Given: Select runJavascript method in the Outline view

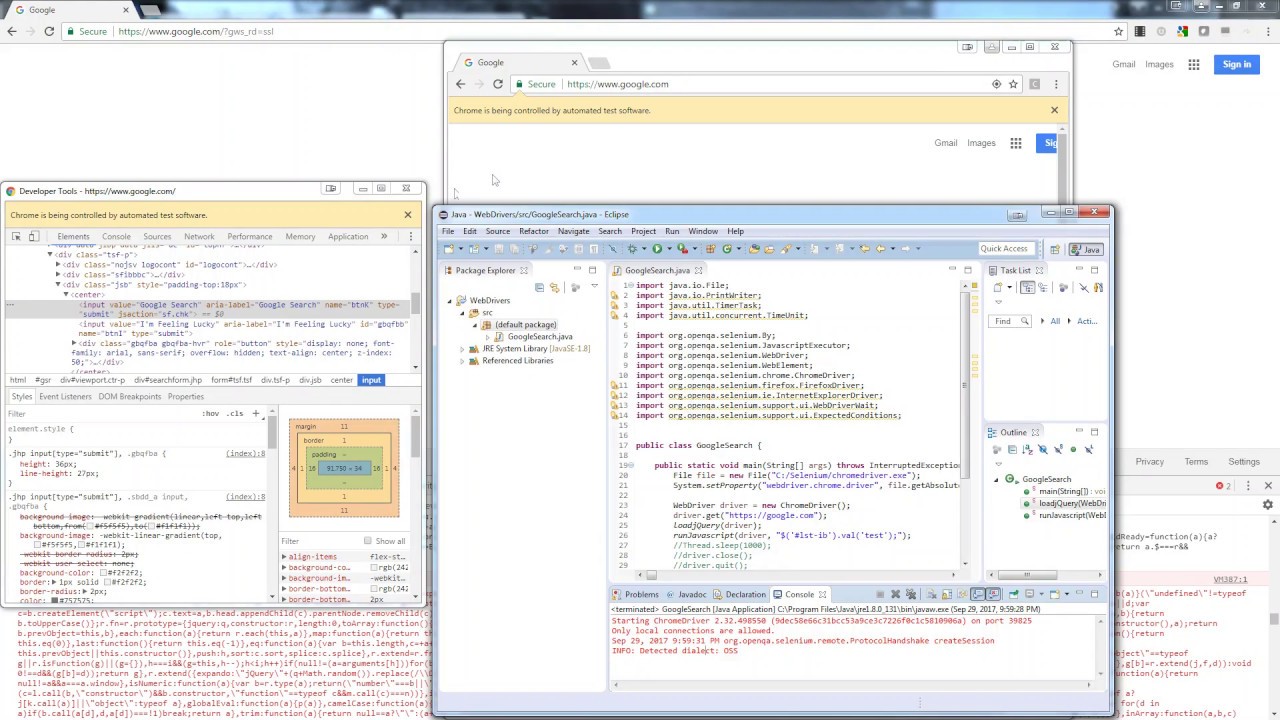Looking at the screenshot, I should tap(1072, 515).
